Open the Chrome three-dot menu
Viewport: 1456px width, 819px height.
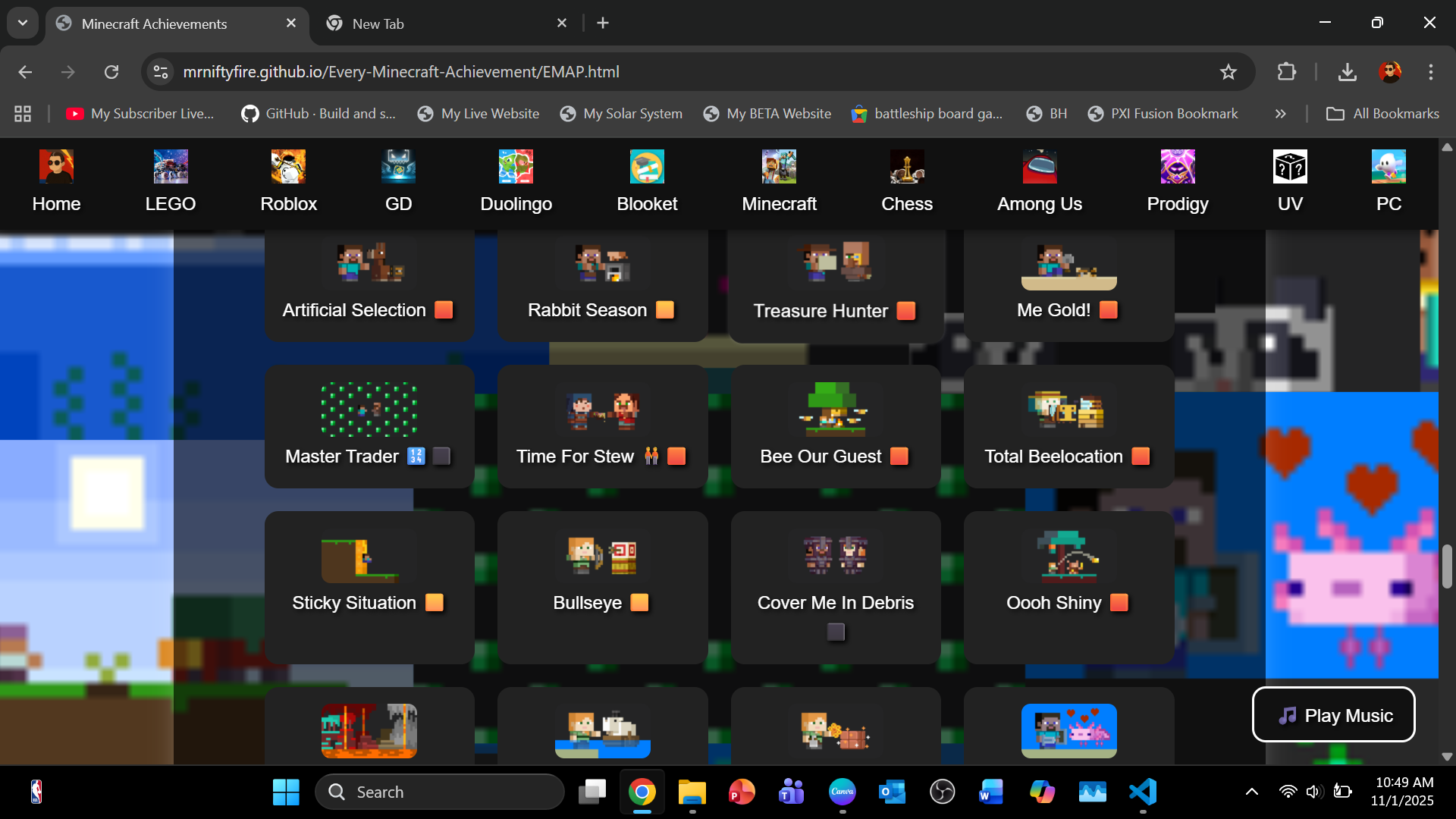point(1430,72)
